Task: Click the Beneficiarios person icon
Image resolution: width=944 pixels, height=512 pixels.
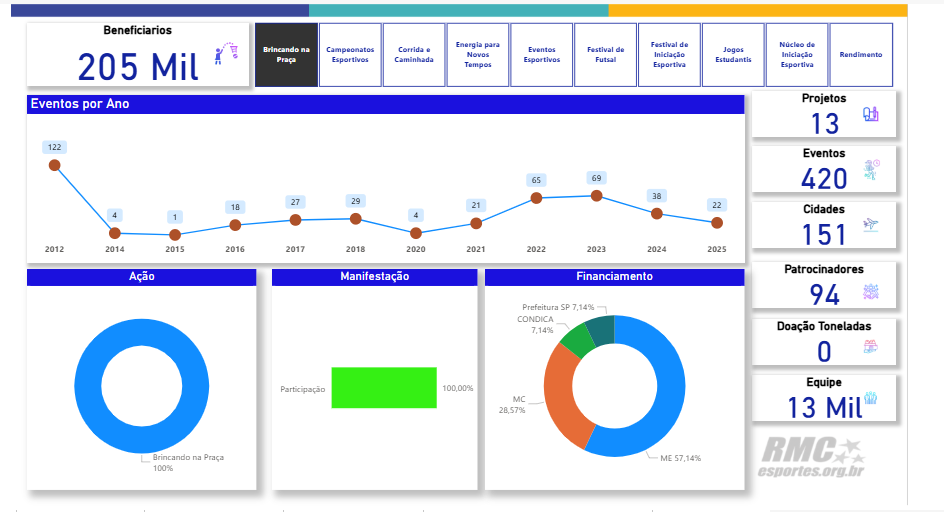Action: 227,54
